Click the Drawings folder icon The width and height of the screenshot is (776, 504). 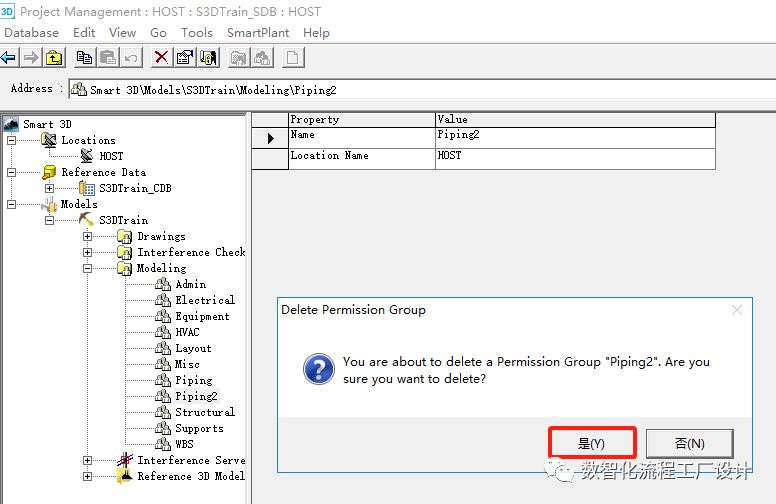tap(125, 236)
